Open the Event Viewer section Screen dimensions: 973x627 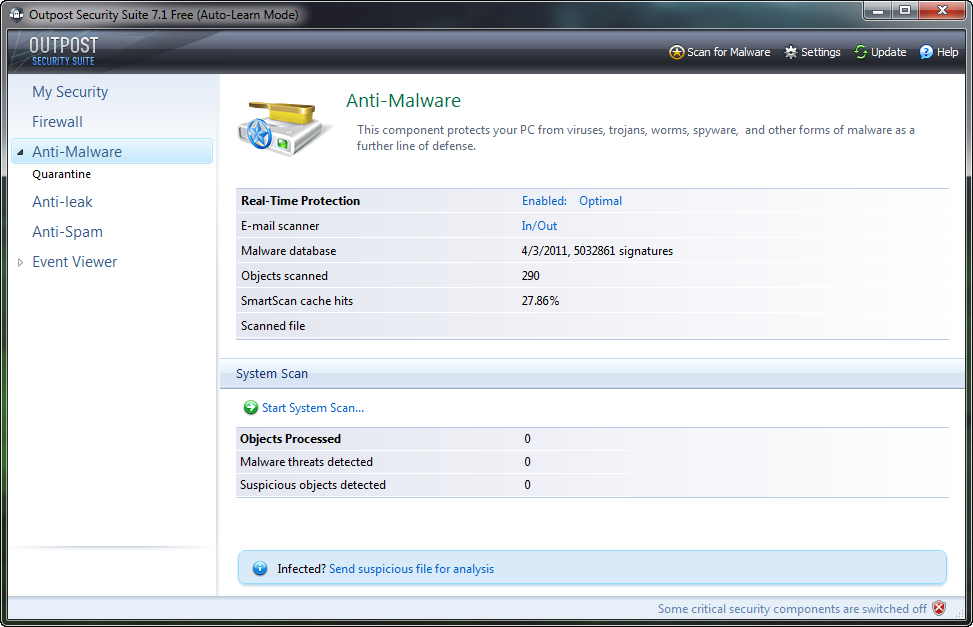tap(74, 262)
